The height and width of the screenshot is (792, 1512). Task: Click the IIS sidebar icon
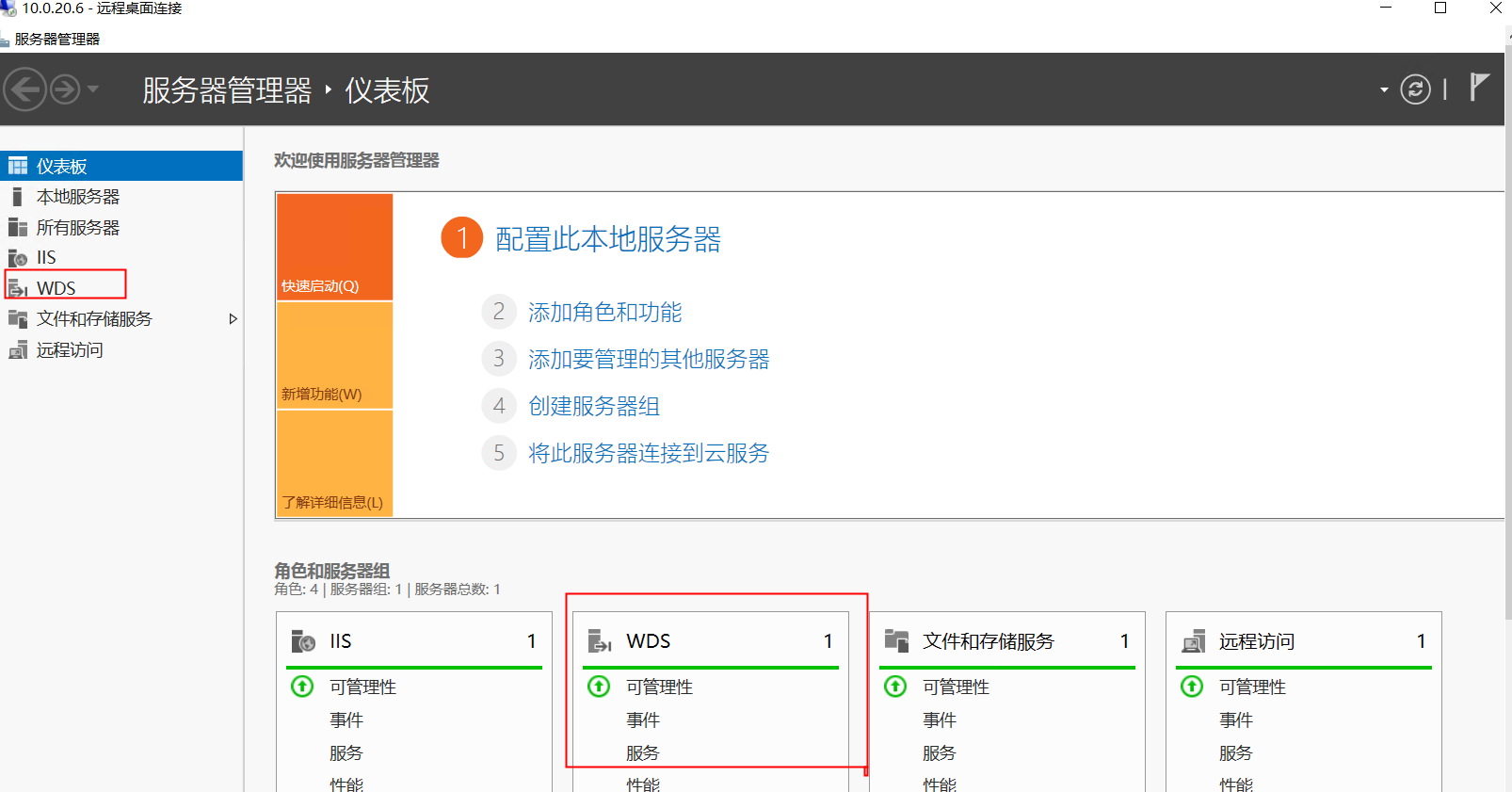click(18, 258)
